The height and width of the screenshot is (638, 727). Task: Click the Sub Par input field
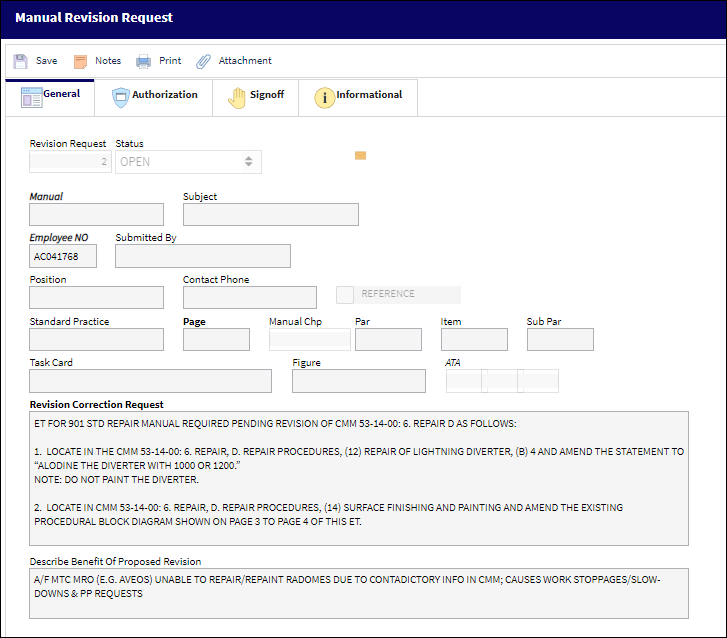(560, 339)
